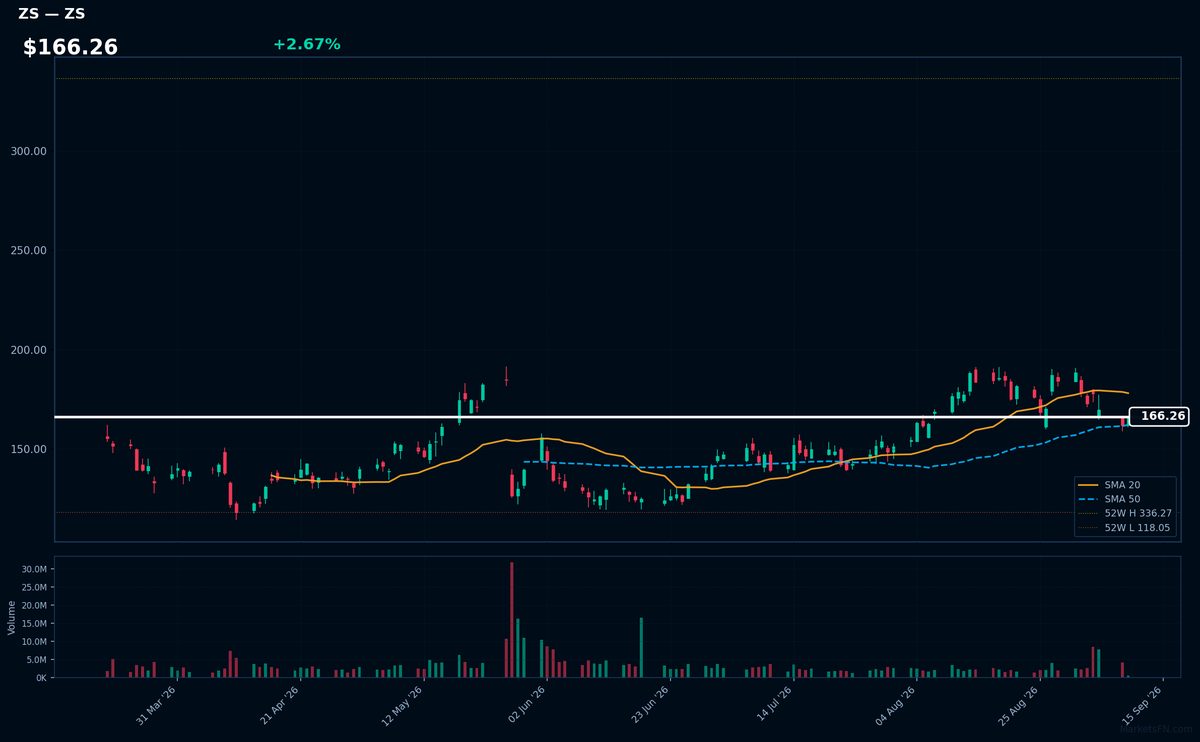Click the 14 Jul '26 date label
The height and width of the screenshot is (742, 1200).
pos(774,705)
